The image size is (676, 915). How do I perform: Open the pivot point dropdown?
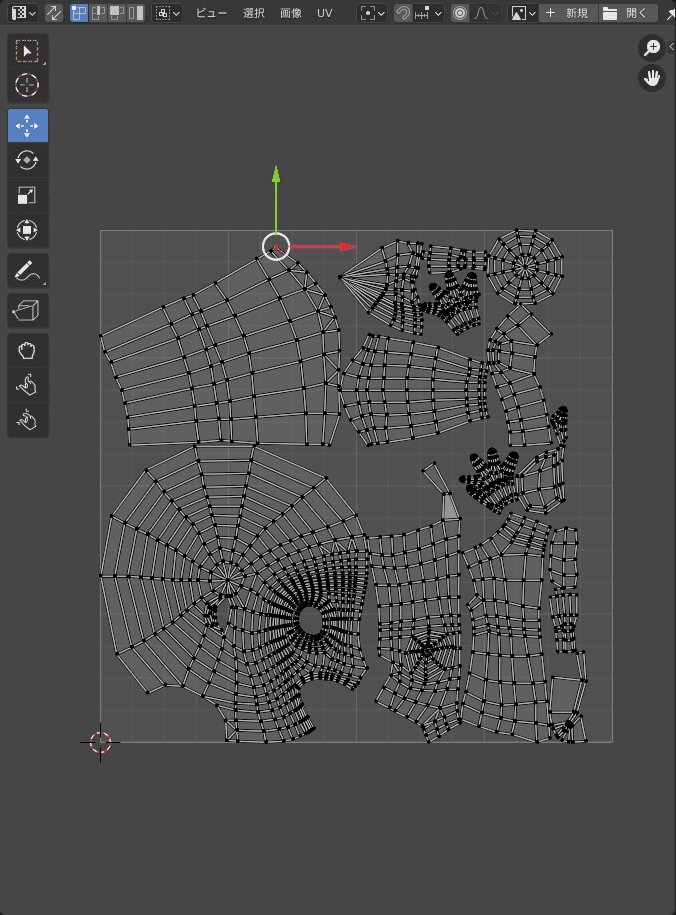tap(372, 13)
